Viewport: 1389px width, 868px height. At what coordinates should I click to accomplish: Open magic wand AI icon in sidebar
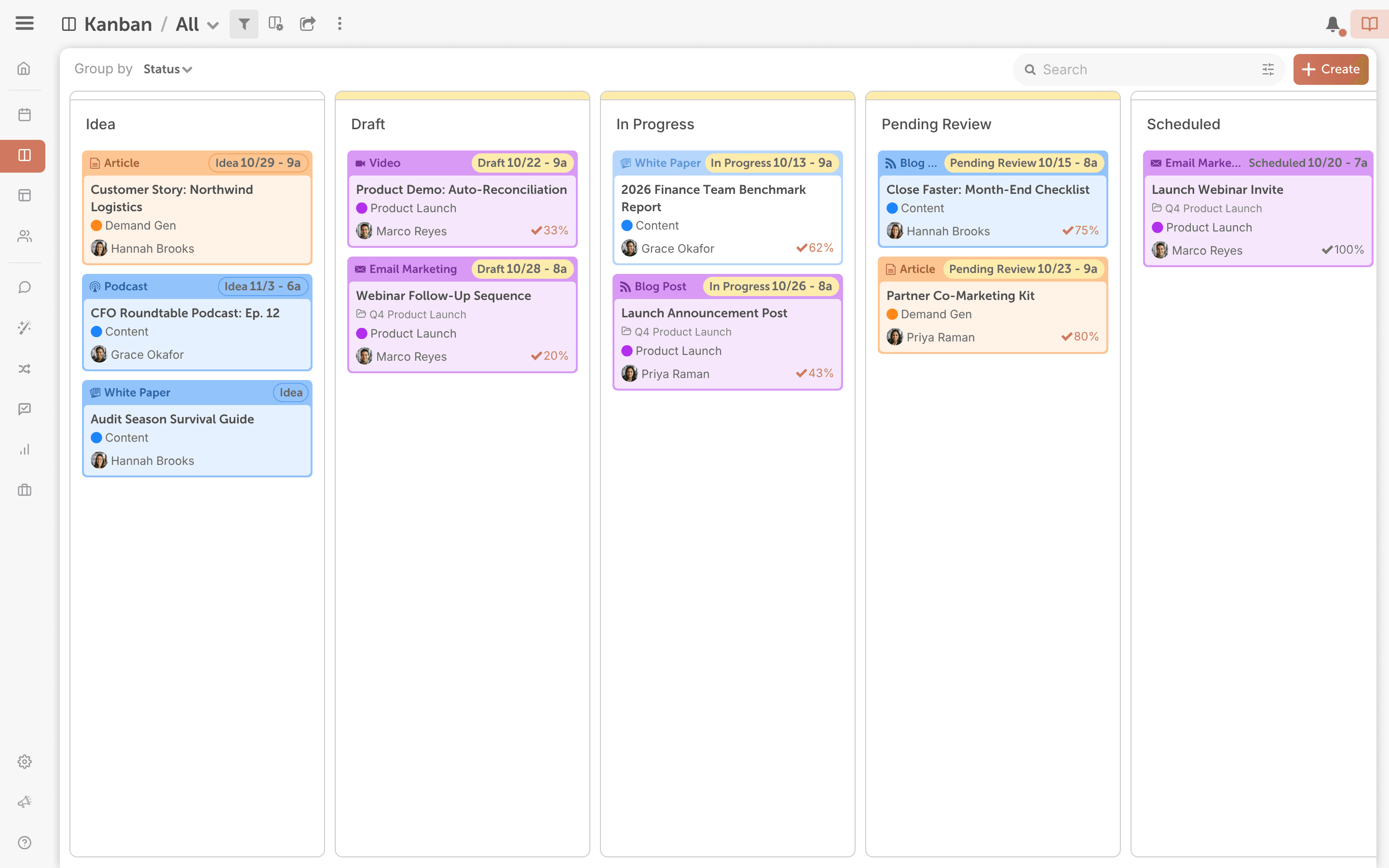pyautogui.click(x=24, y=328)
